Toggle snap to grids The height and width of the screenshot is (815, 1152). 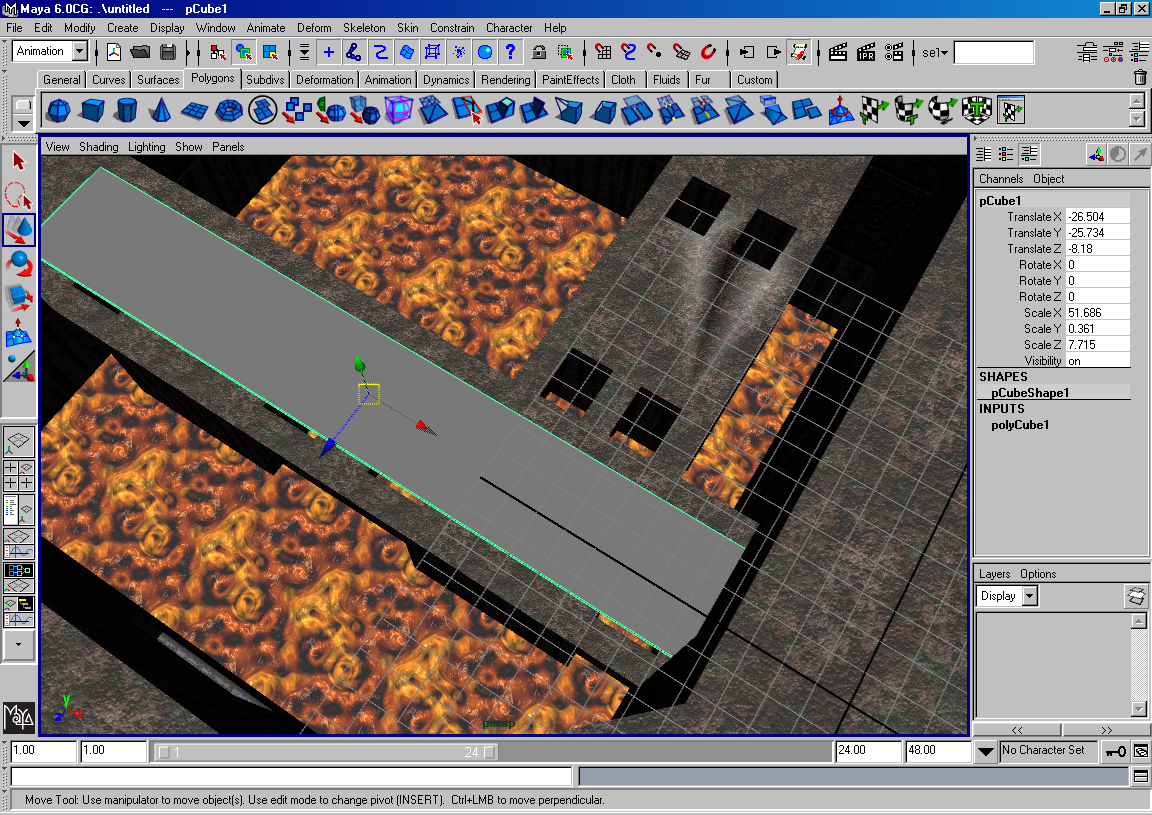click(603, 52)
